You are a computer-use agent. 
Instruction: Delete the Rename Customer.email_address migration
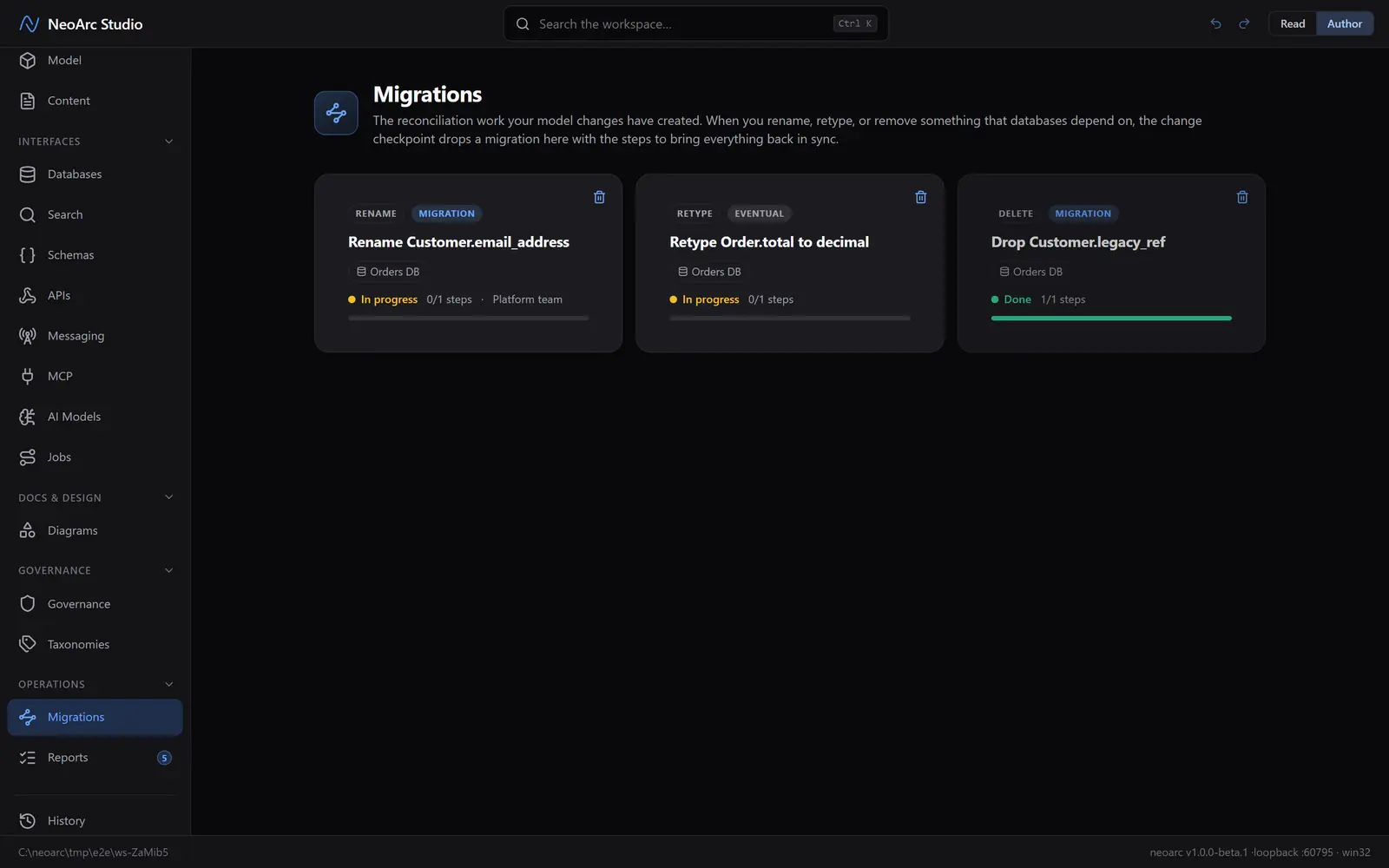tap(599, 197)
